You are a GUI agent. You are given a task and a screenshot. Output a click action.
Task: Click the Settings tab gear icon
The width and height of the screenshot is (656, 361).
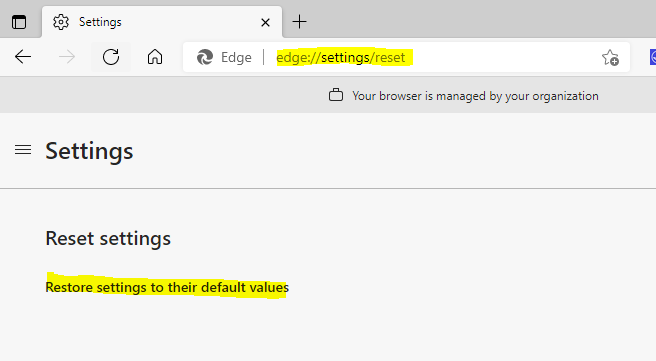pyautogui.click(x=61, y=22)
